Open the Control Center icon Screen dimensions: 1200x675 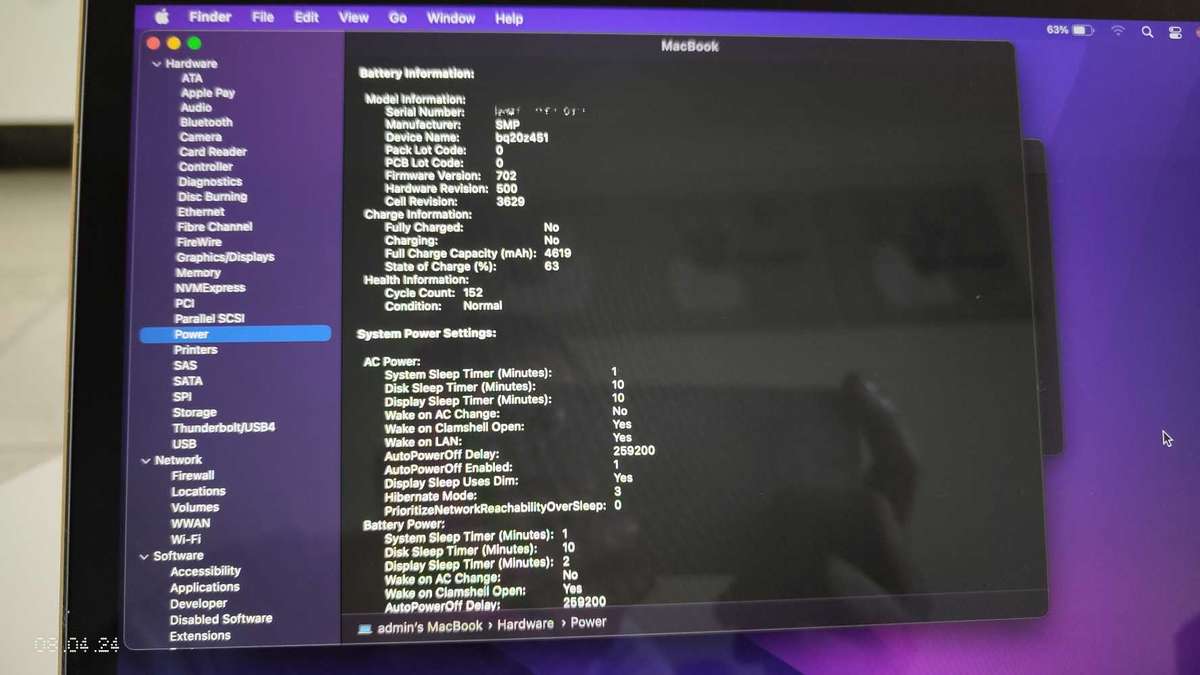tap(1175, 32)
